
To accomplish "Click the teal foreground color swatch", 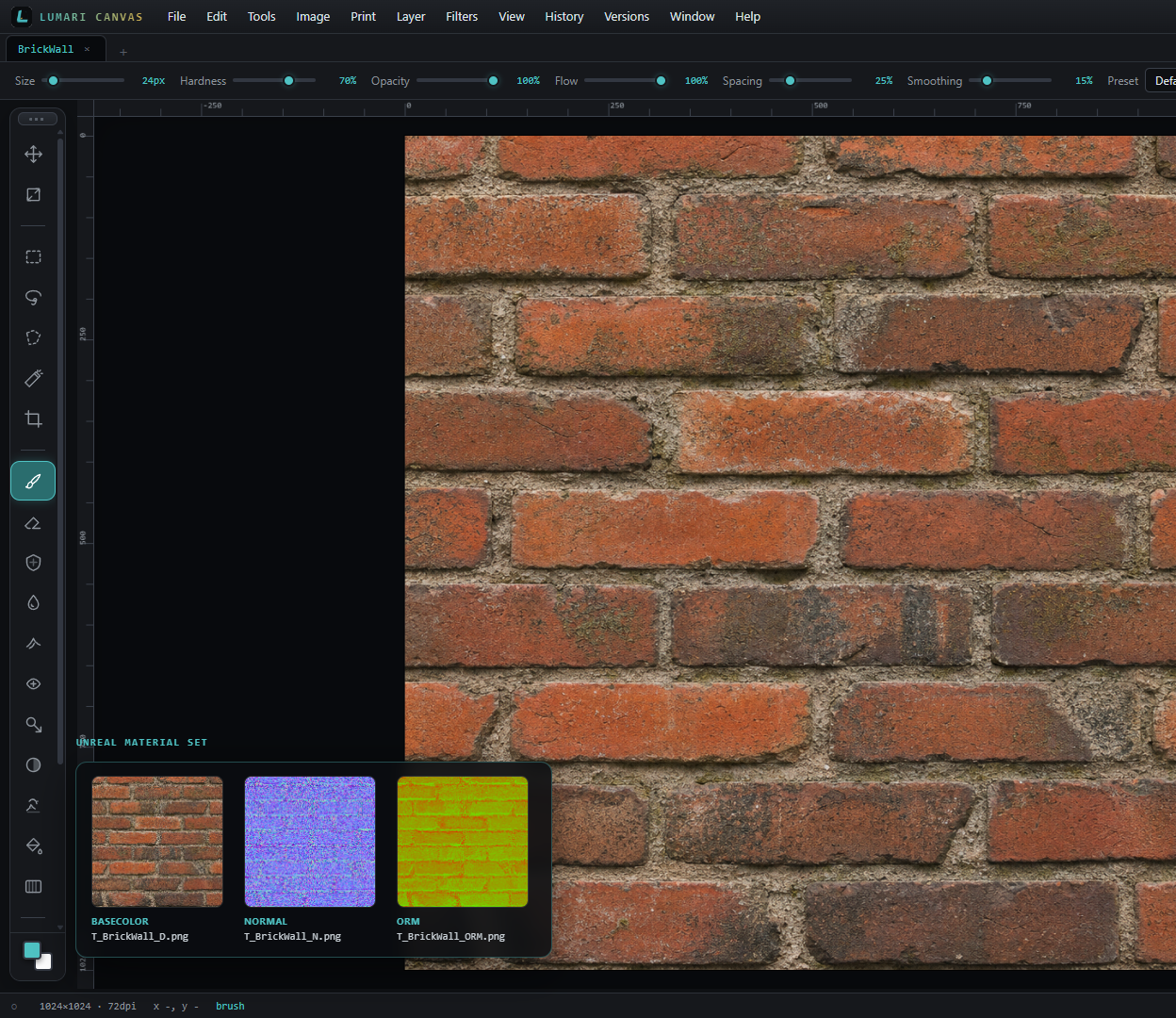I will pyautogui.click(x=32, y=950).
